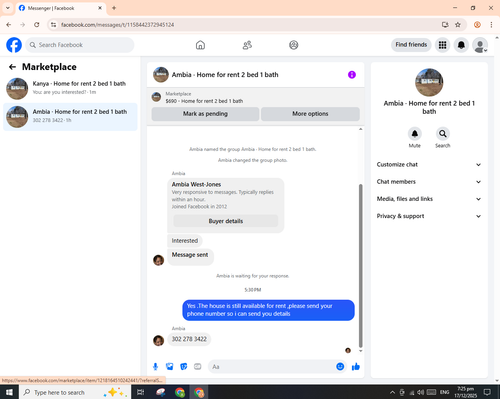Viewport: 500px width, 399px height.
Task: Go back with the Marketplace arrow
Action: click(12, 67)
